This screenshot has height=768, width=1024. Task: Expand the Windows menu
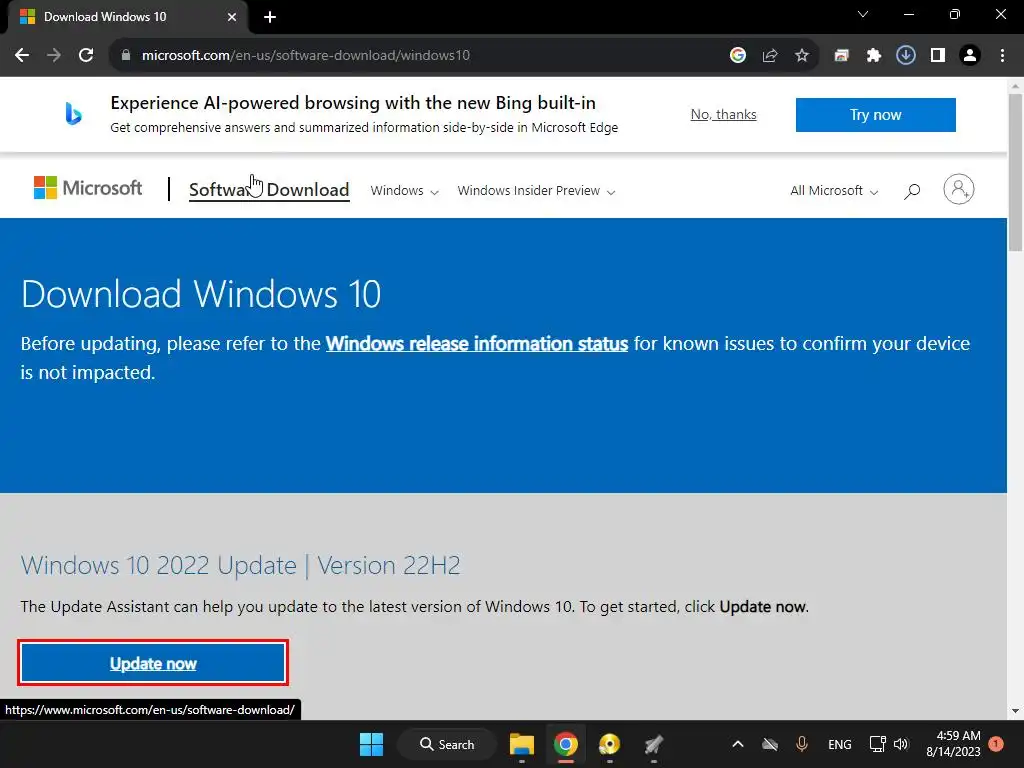(x=404, y=191)
